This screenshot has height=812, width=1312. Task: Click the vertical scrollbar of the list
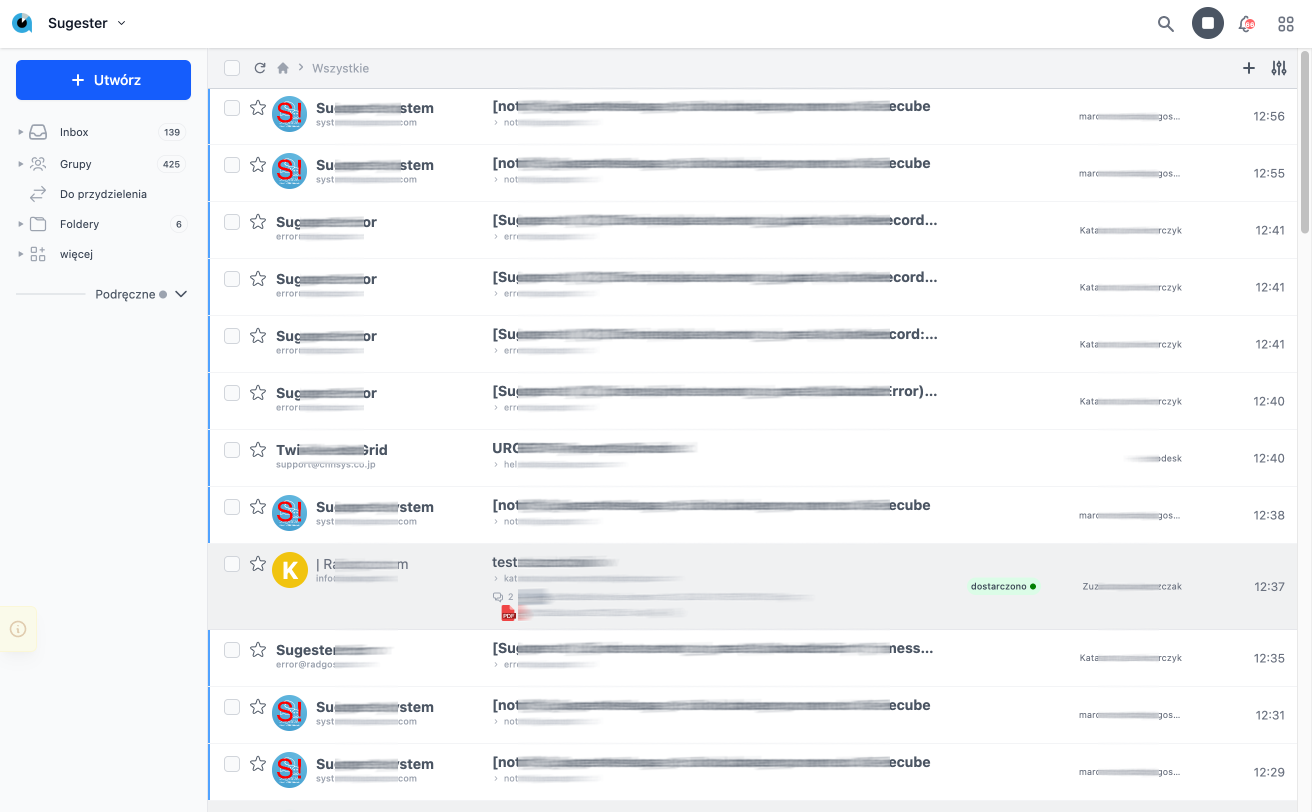pyautogui.click(x=1305, y=140)
